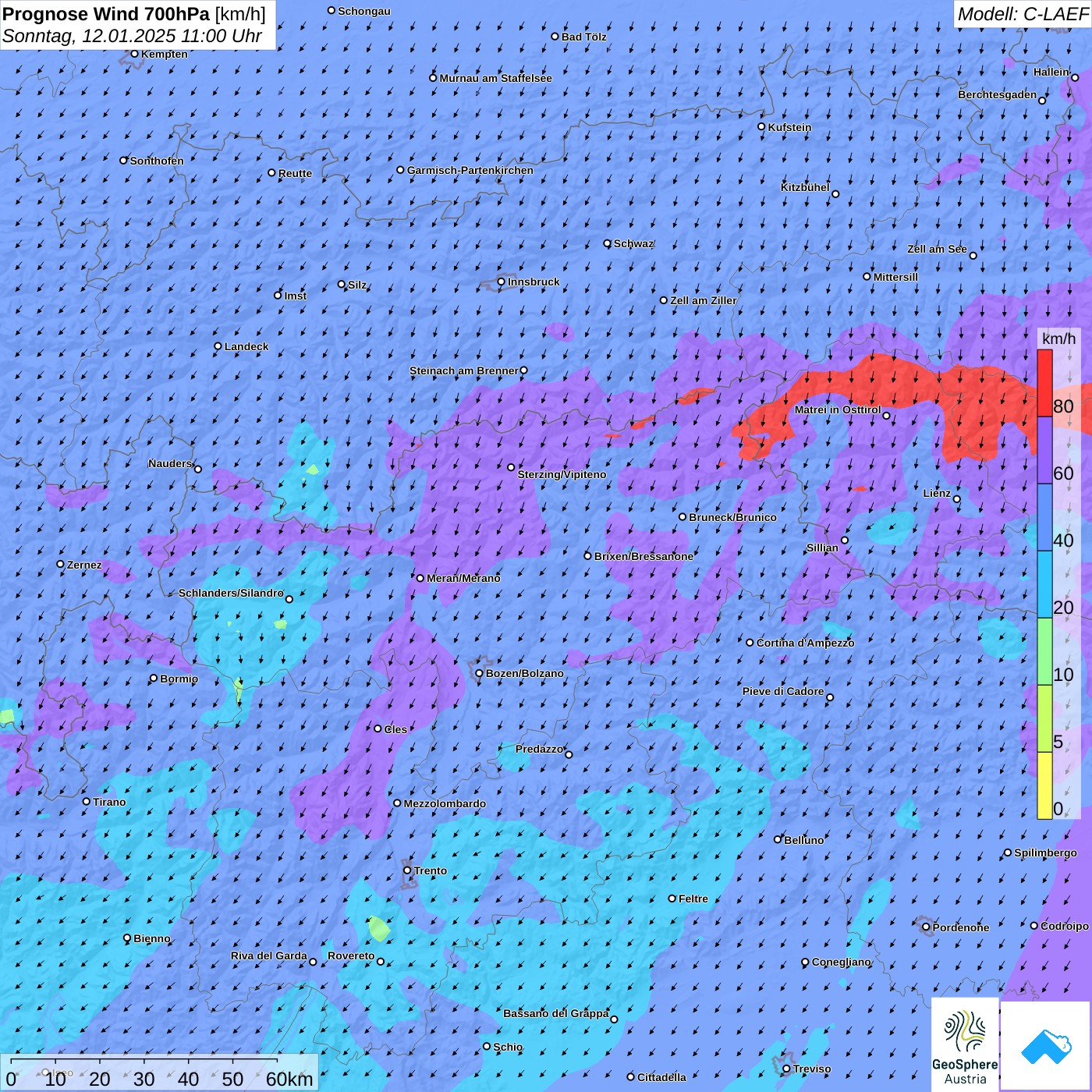Click the 'Garmisch-Partenkirchen' label
The width and height of the screenshot is (1092, 1092).
pos(470,170)
